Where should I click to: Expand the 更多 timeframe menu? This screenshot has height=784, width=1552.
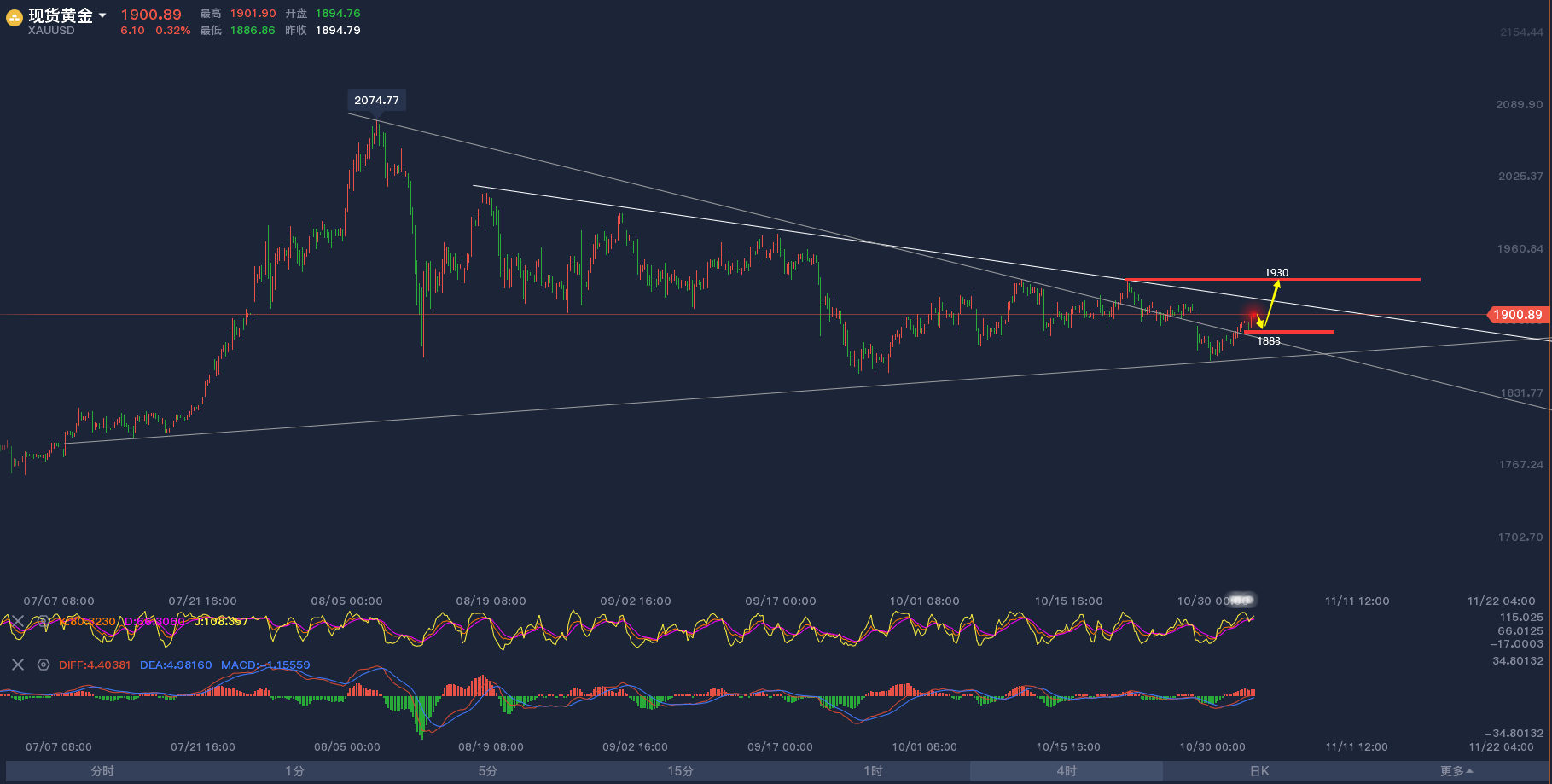[1456, 771]
